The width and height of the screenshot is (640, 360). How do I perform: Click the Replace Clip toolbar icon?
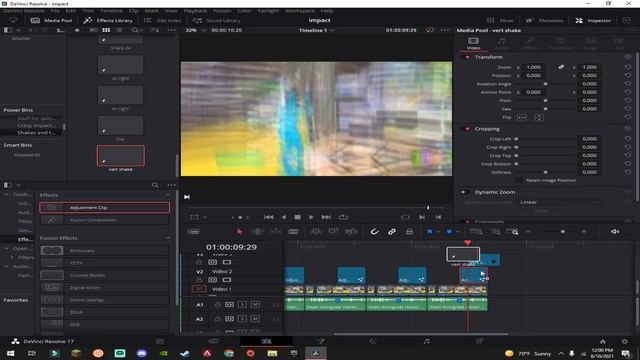click(x=351, y=231)
